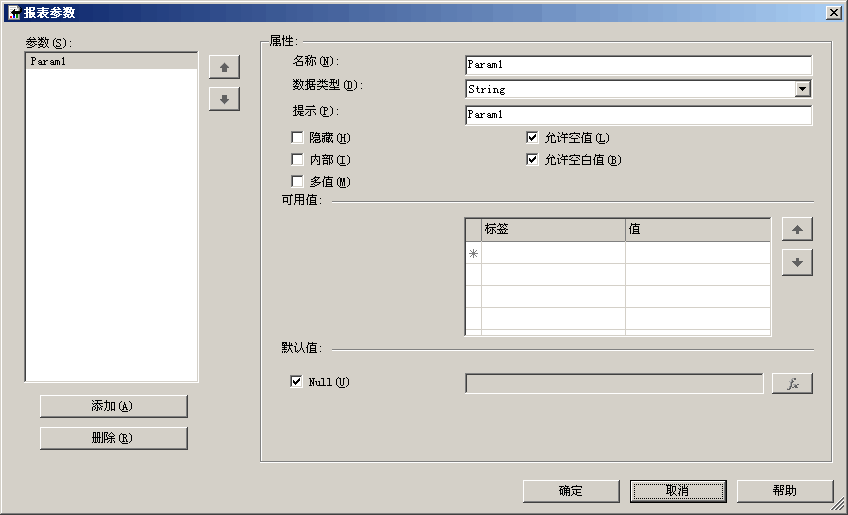Click the default value text field
The height and width of the screenshot is (515, 848).
coord(614,384)
